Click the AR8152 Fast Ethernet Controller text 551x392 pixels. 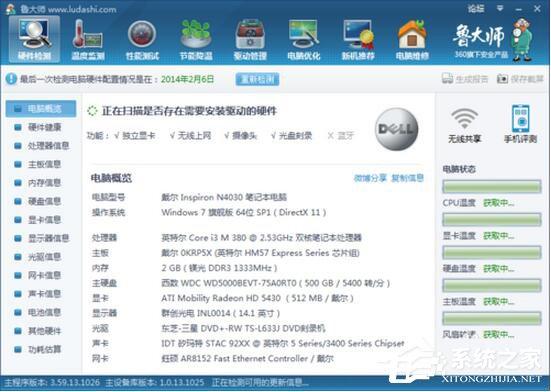click(247, 359)
